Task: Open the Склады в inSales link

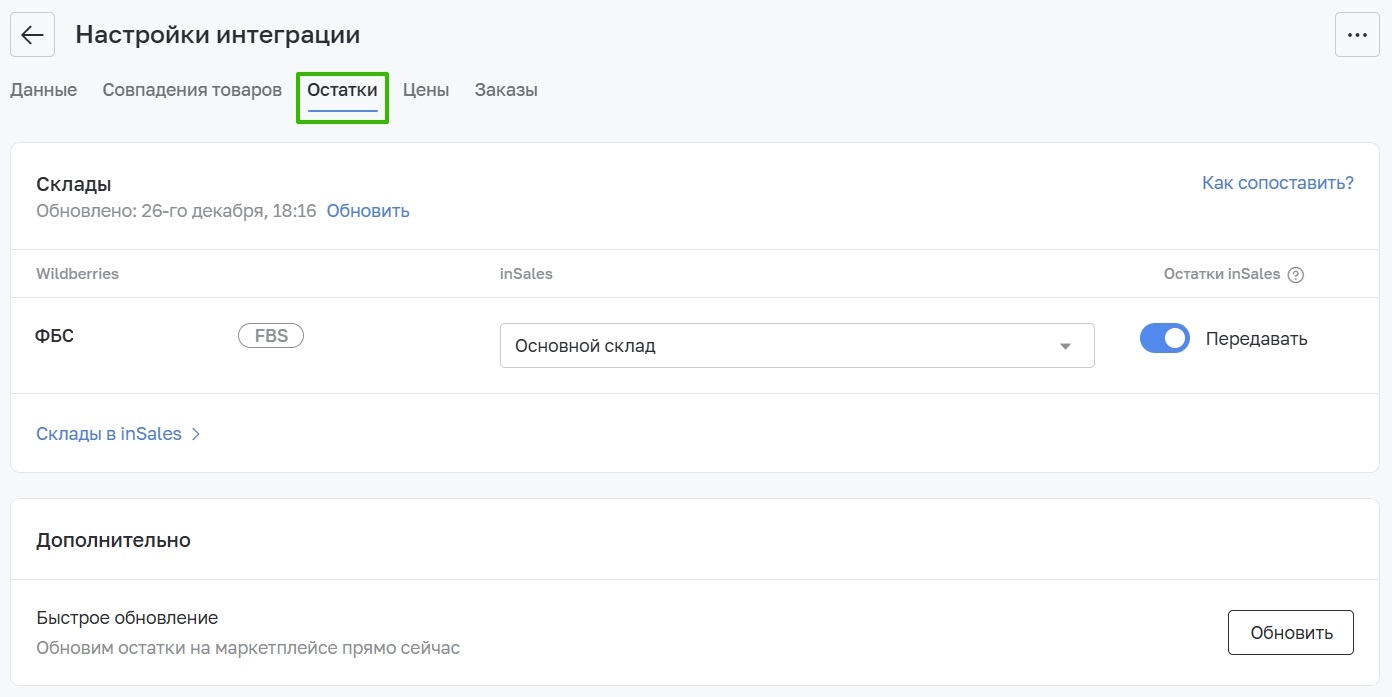Action: 109,434
